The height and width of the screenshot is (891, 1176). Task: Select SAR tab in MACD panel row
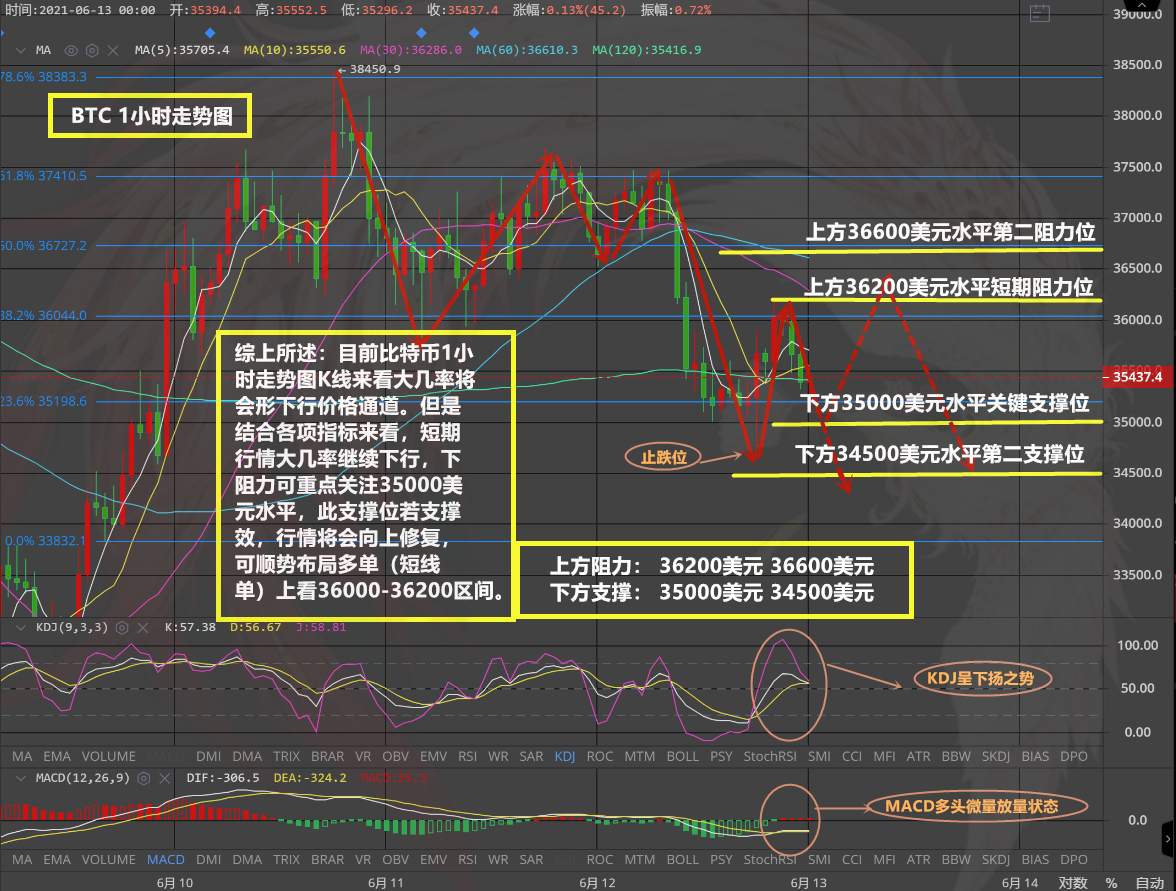point(531,860)
